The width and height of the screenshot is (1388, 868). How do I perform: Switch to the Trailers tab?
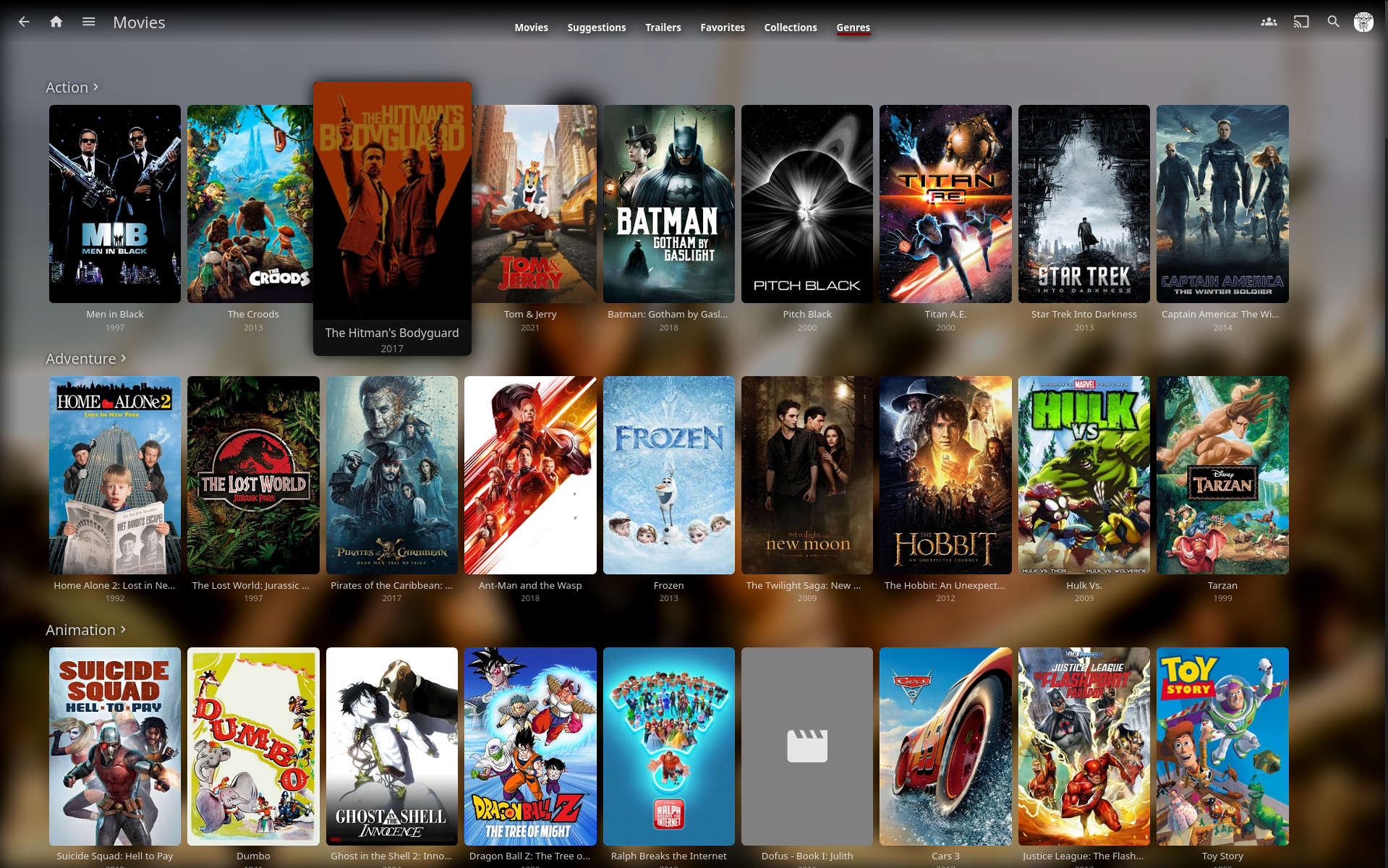click(x=663, y=27)
